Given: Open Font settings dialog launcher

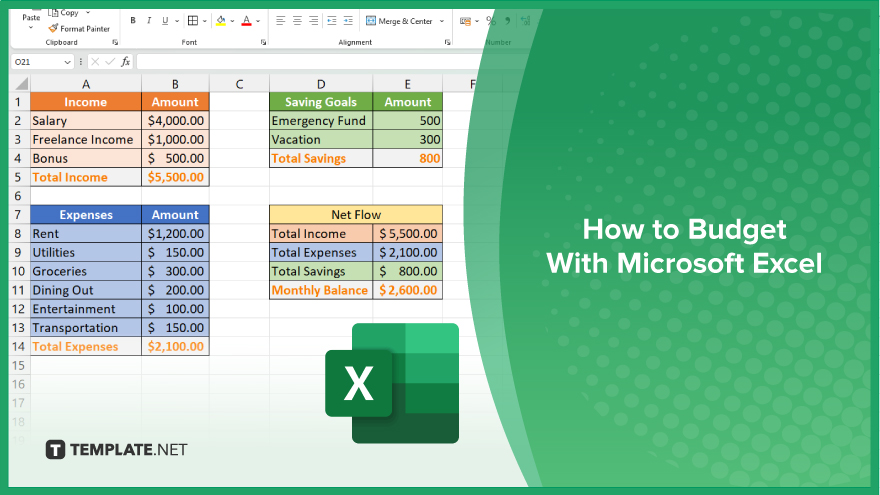Looking at the screenshot, I should click(x=263, y=42).
